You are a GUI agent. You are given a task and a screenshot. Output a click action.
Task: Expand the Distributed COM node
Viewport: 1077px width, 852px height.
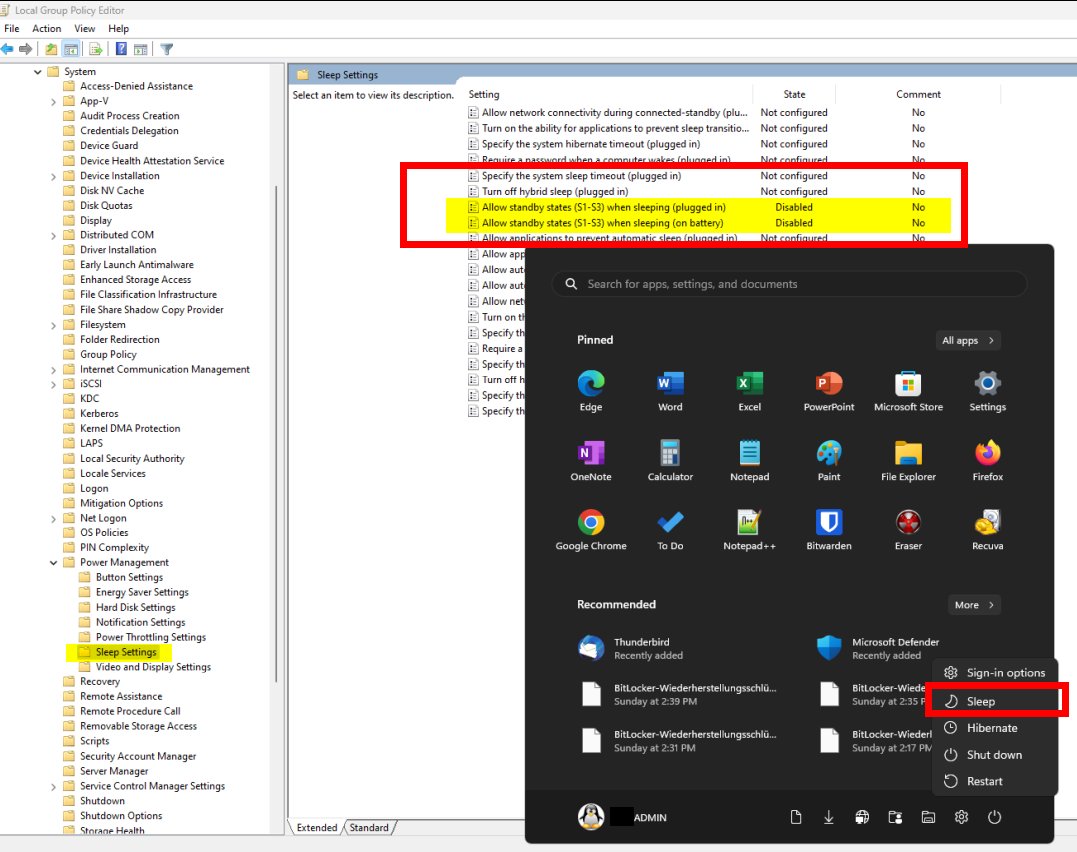click(54, 236)
